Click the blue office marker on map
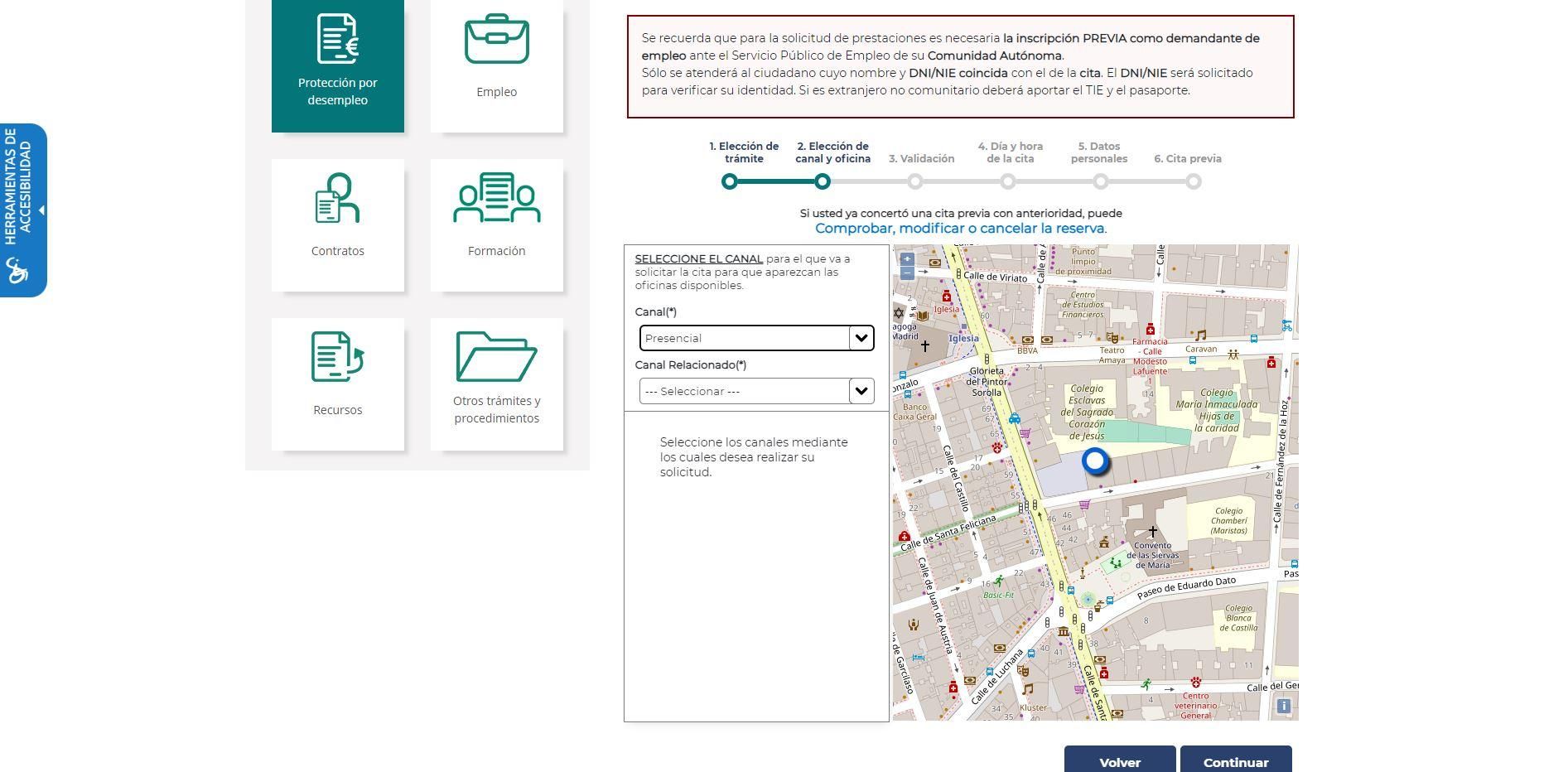1568x772 pixels. 1095,461
